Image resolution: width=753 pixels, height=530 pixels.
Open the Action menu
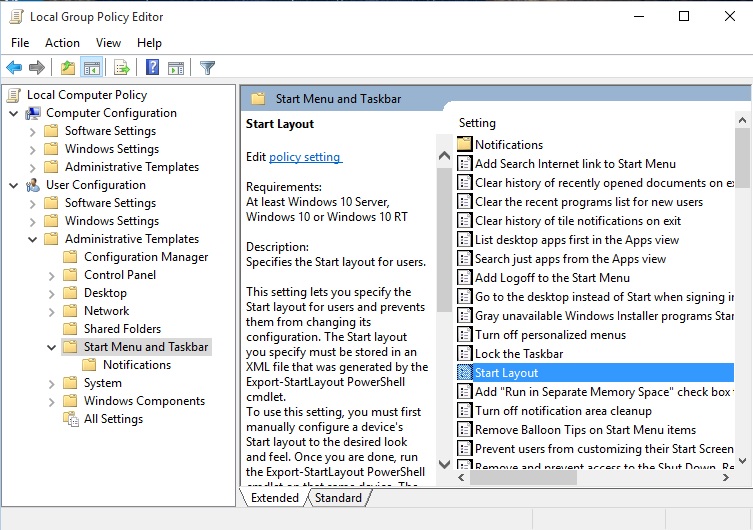pos(62,43)
